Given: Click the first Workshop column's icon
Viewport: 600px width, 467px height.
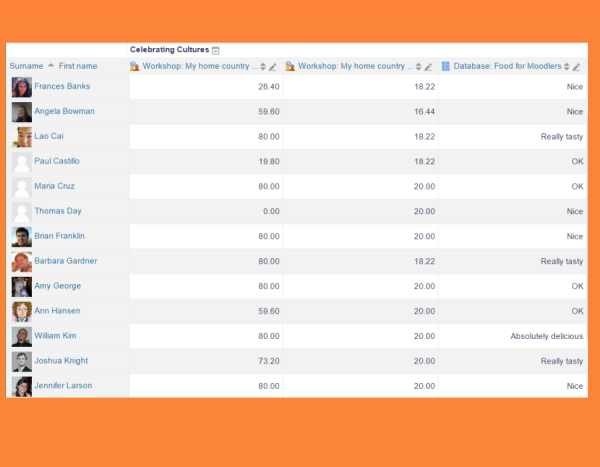Looking at the screenshot, I should pos(135,66).
